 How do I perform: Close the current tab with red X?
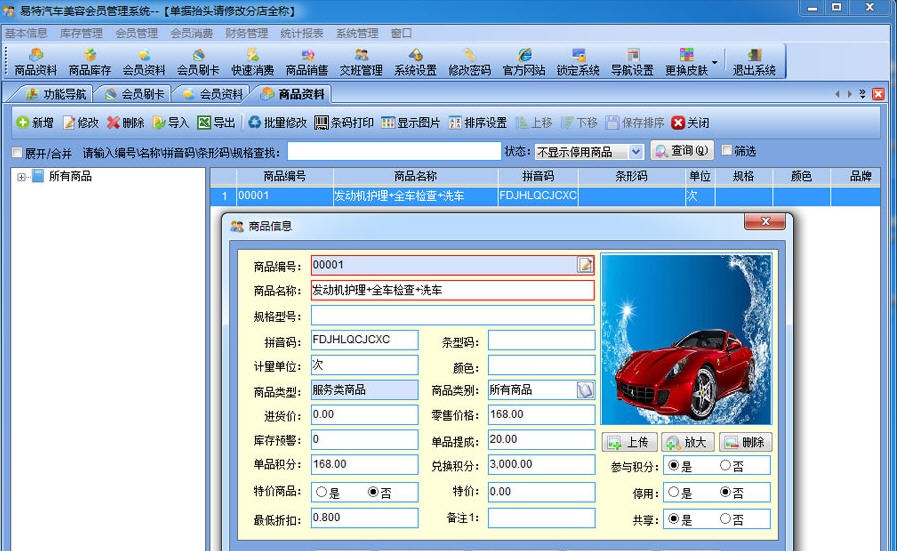[878, 94]
